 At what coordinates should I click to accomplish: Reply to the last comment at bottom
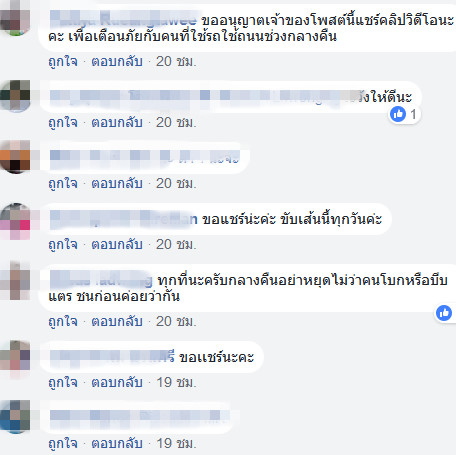pos(117,444)
